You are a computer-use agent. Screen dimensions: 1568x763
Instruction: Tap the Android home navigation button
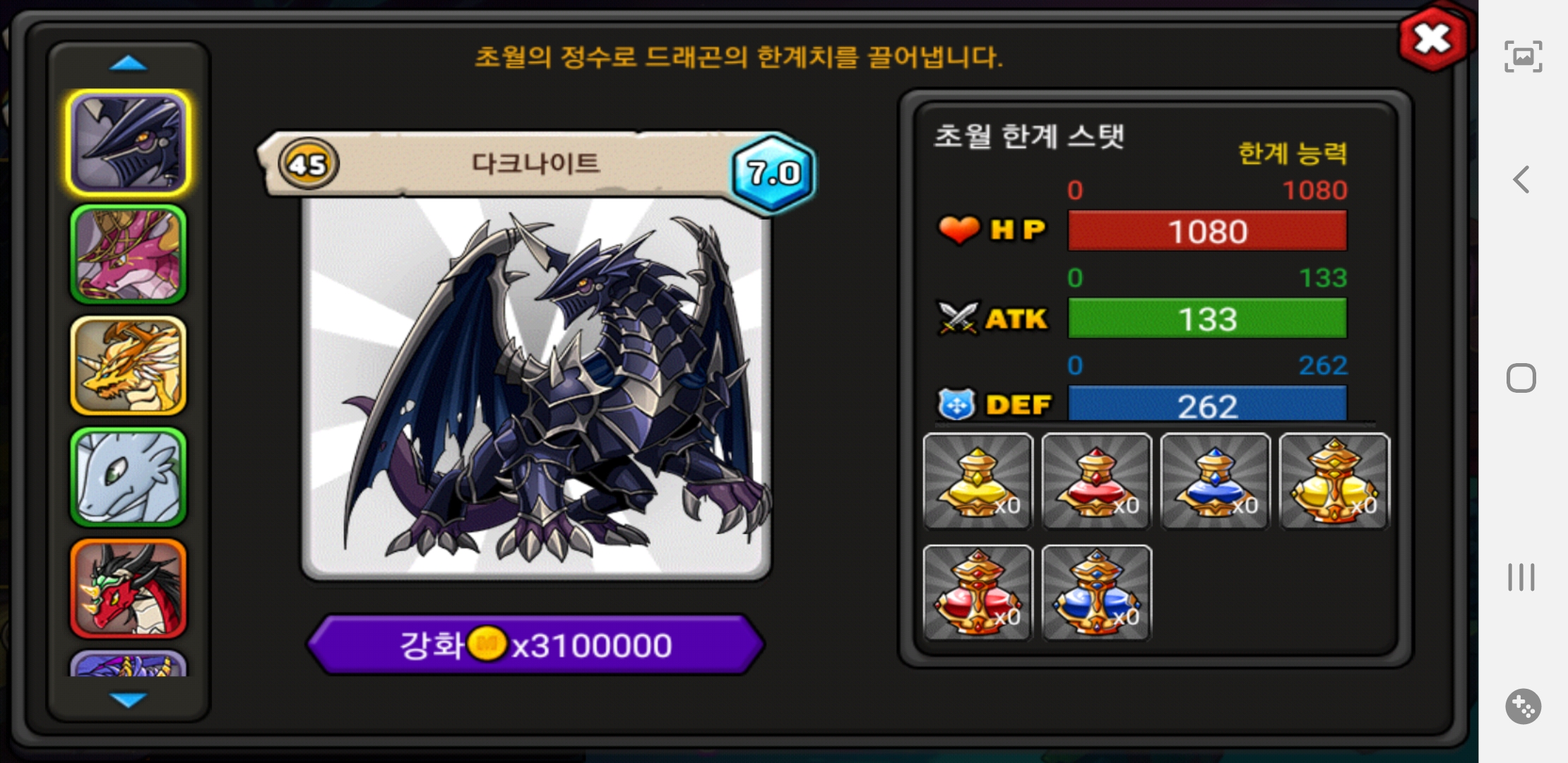click(x=1521, y=378)
